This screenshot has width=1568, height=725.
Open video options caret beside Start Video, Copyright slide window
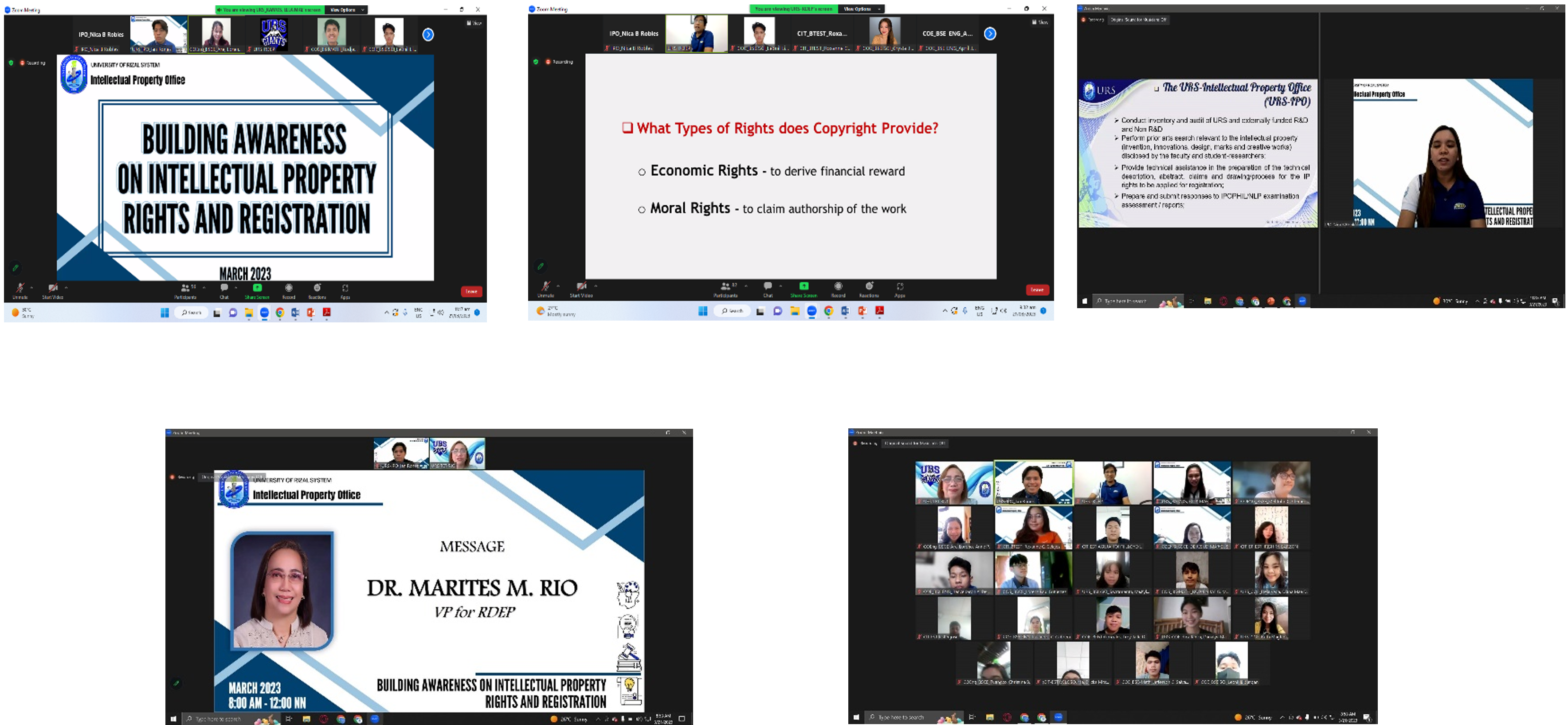click(596, 286)
